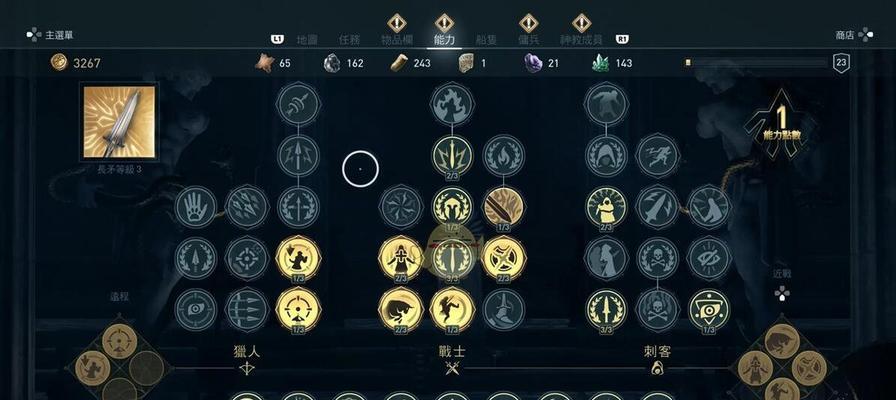Switch to the 物品欄 inventory tab

(x=397, y=39)
